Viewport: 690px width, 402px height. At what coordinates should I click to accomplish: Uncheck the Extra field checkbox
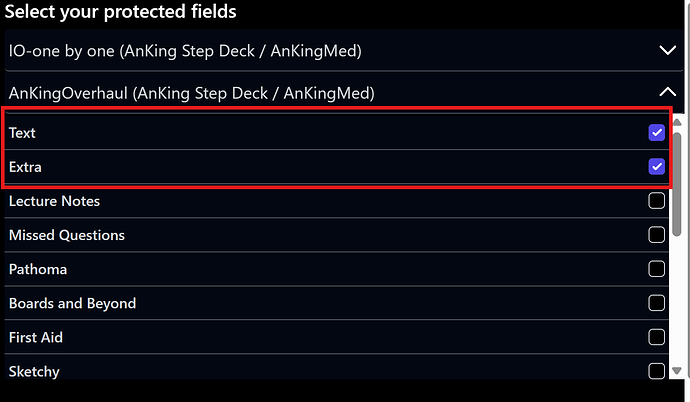[656, 167]
